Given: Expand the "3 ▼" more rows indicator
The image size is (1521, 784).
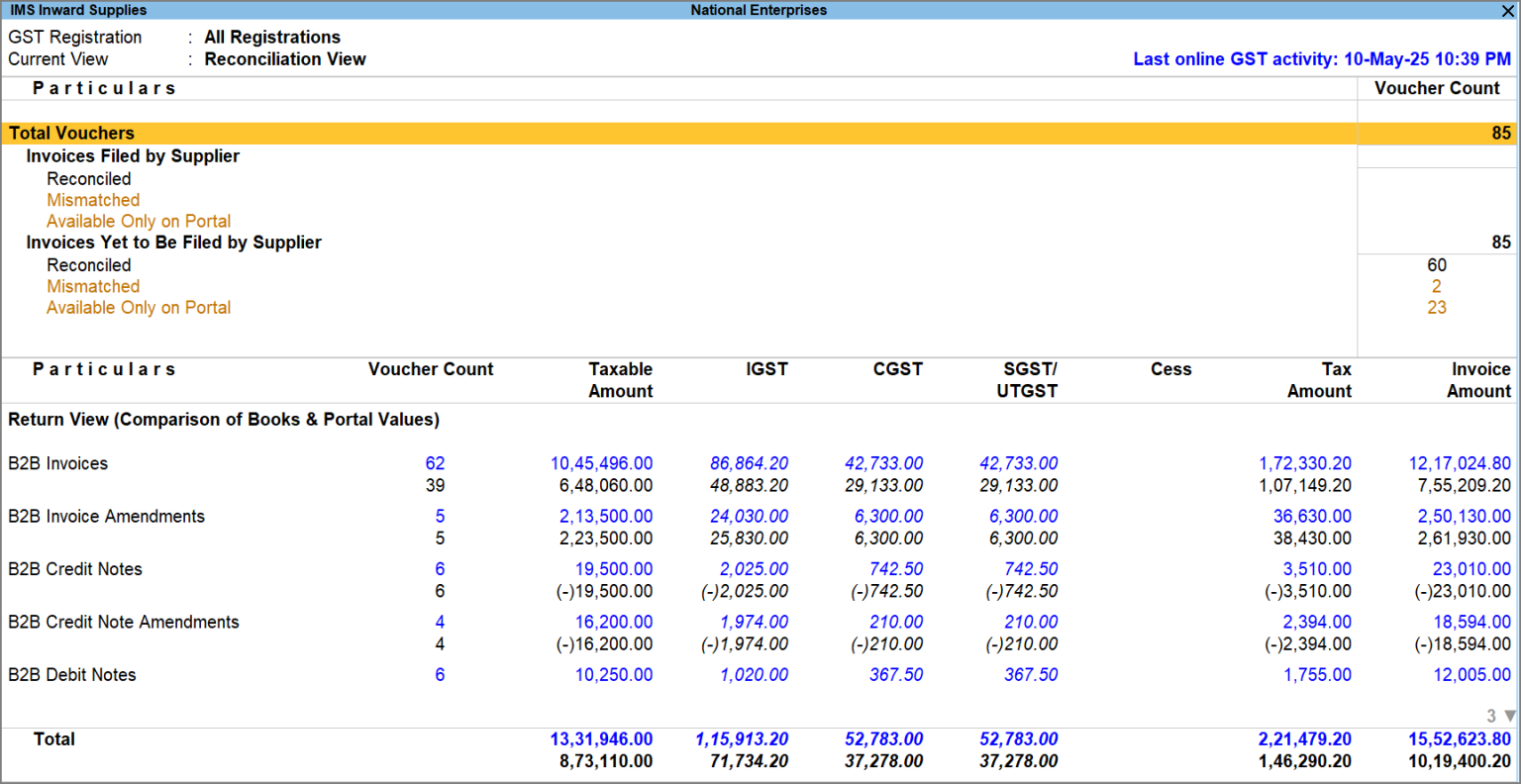Looking at the screenshot, I should click(1495, 715).
